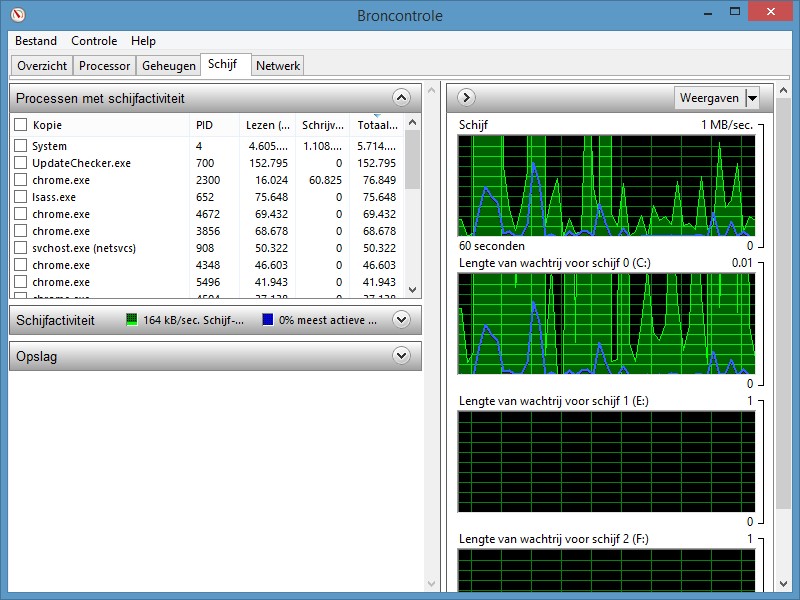Click the '0% meest actieve ...' label
Screen dimensions: 800x600
click(328, 320)
